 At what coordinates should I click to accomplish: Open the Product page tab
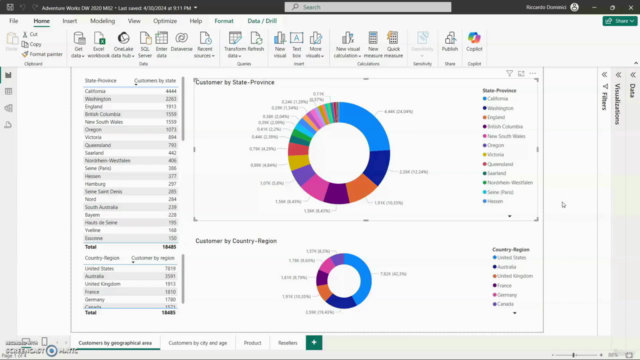252,343
